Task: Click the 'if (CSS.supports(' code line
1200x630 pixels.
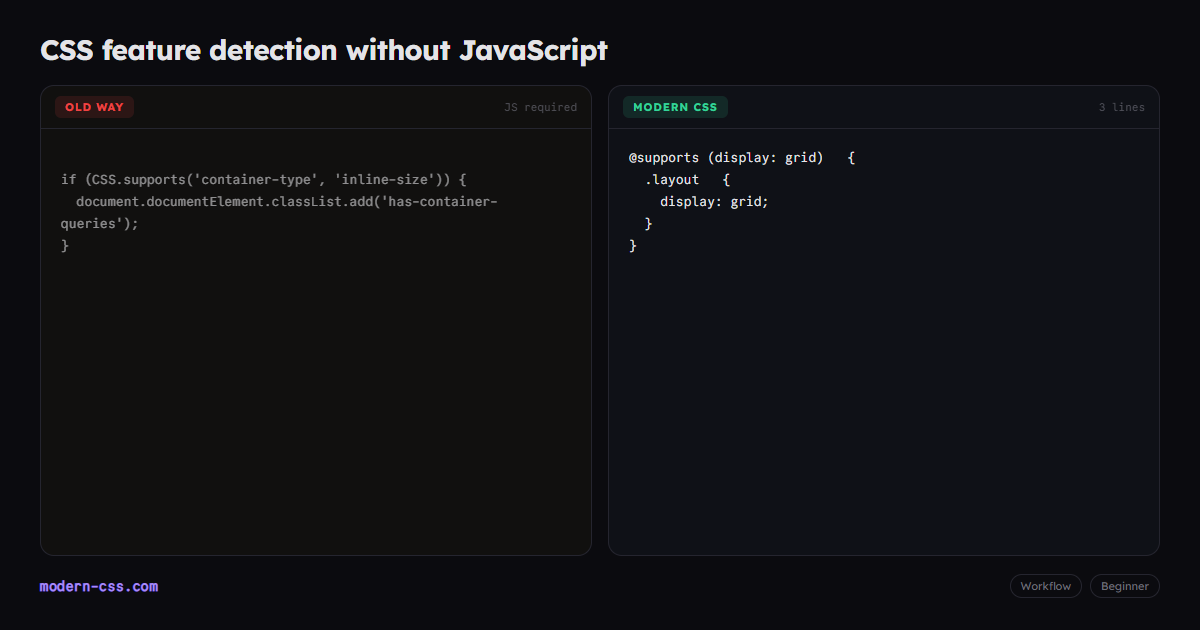Action: (x=264, y=179)
